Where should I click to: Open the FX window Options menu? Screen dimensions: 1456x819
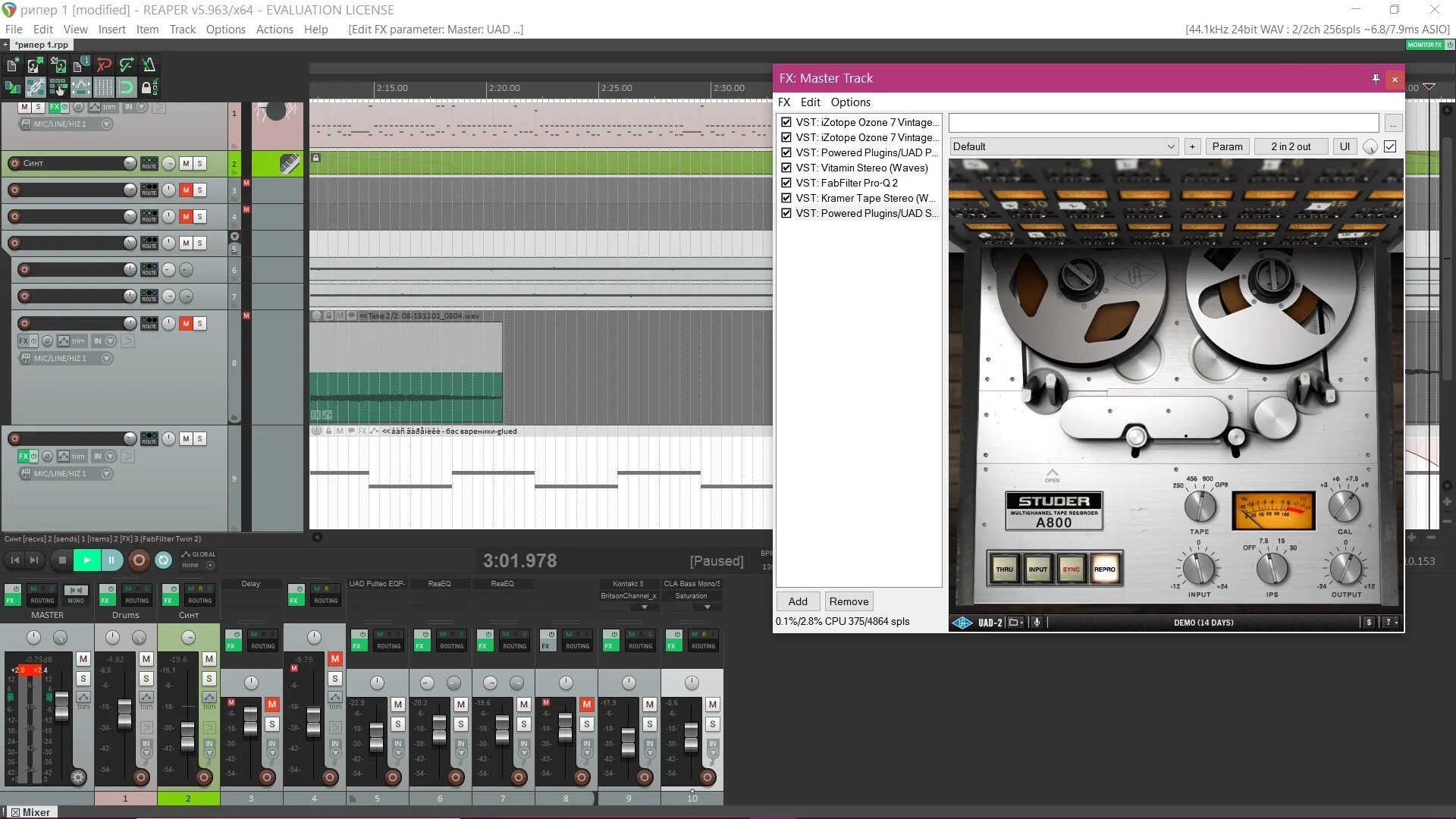[850, 102]
